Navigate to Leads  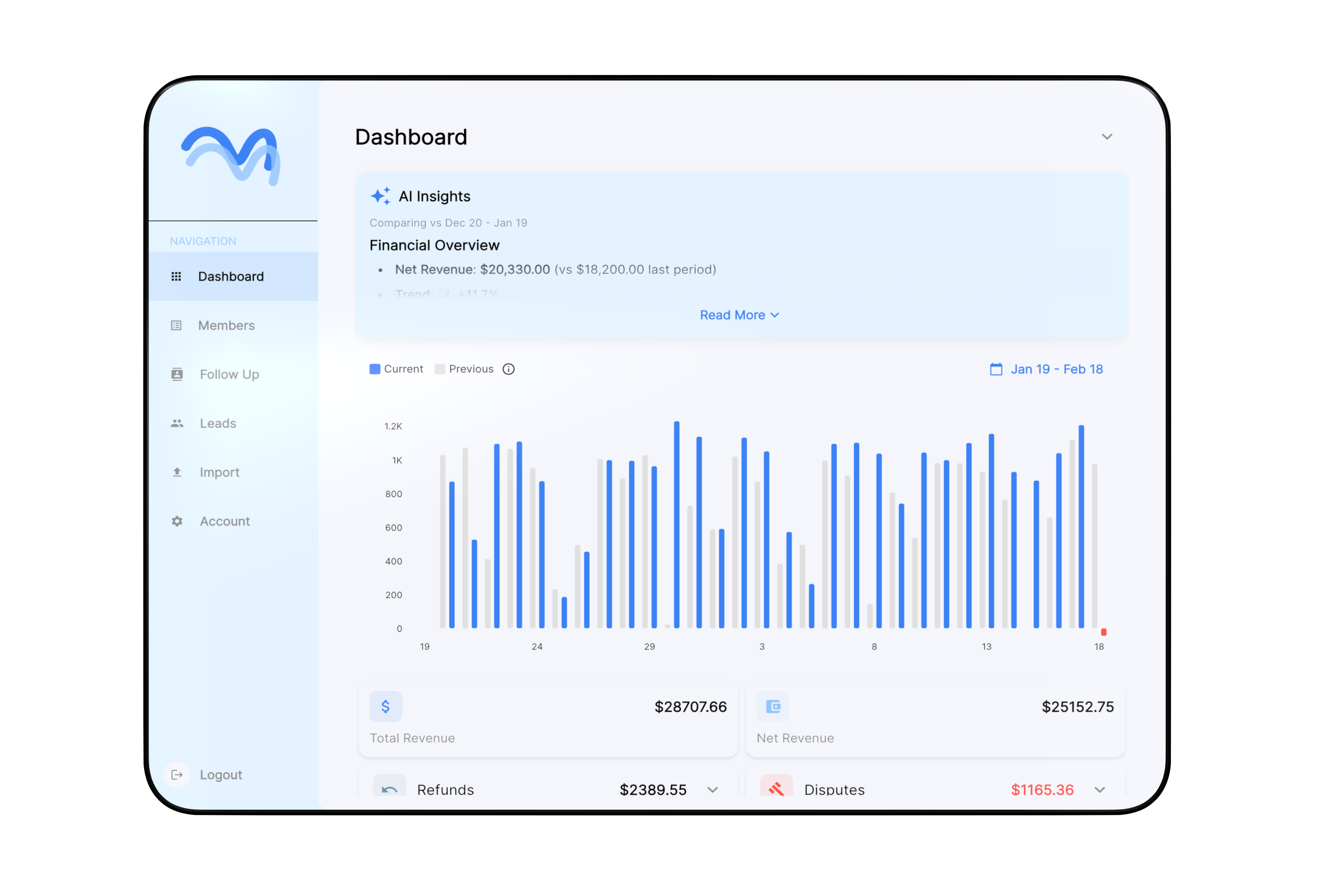click(233, 424)
